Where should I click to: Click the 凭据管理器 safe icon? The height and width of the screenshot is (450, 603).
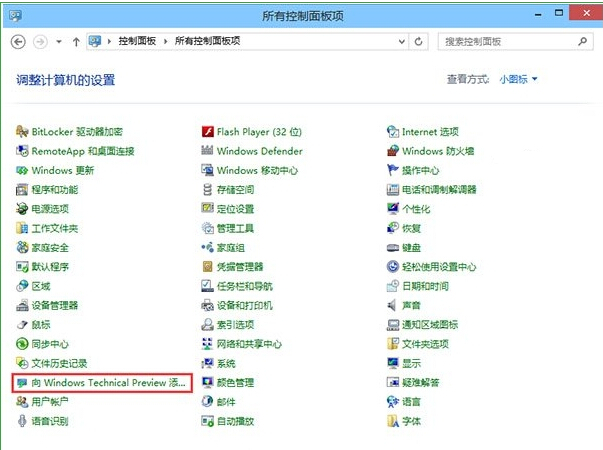208,267
